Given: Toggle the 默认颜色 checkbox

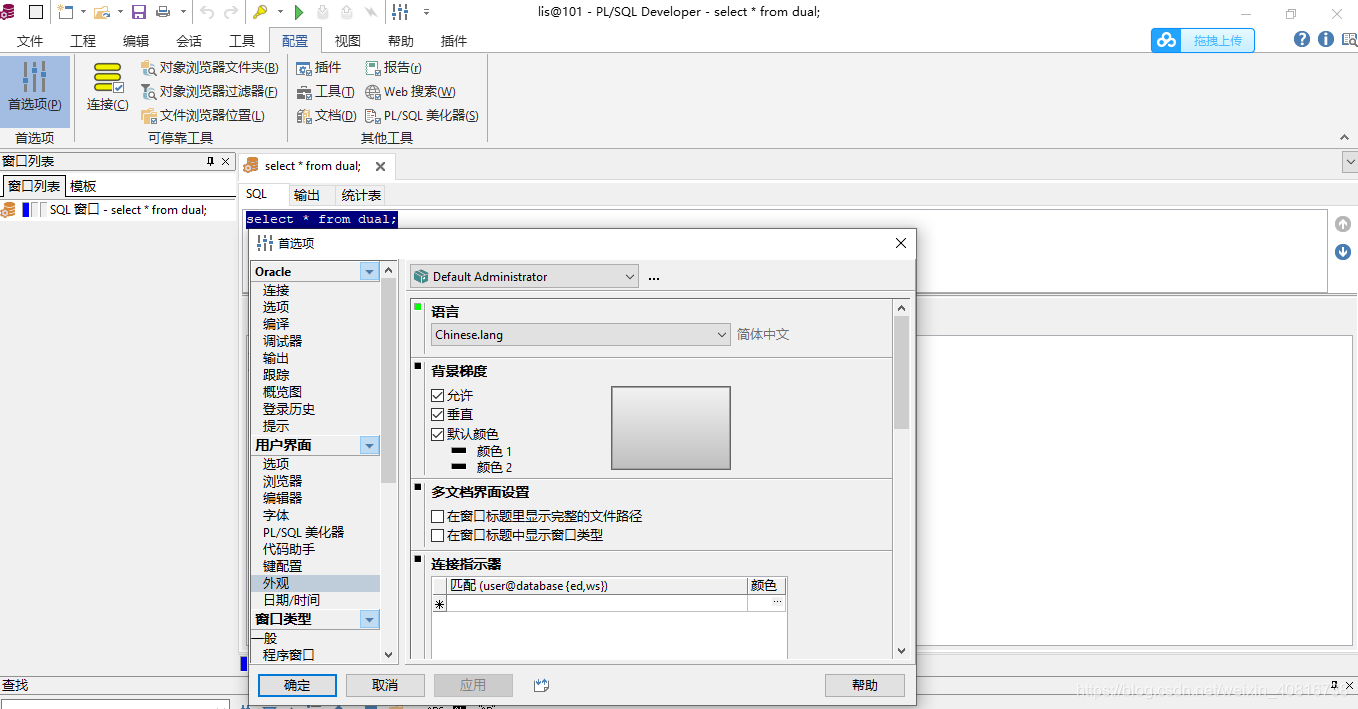Looking at the screenshot, I should pyautogui.click(x=438, y=434).
